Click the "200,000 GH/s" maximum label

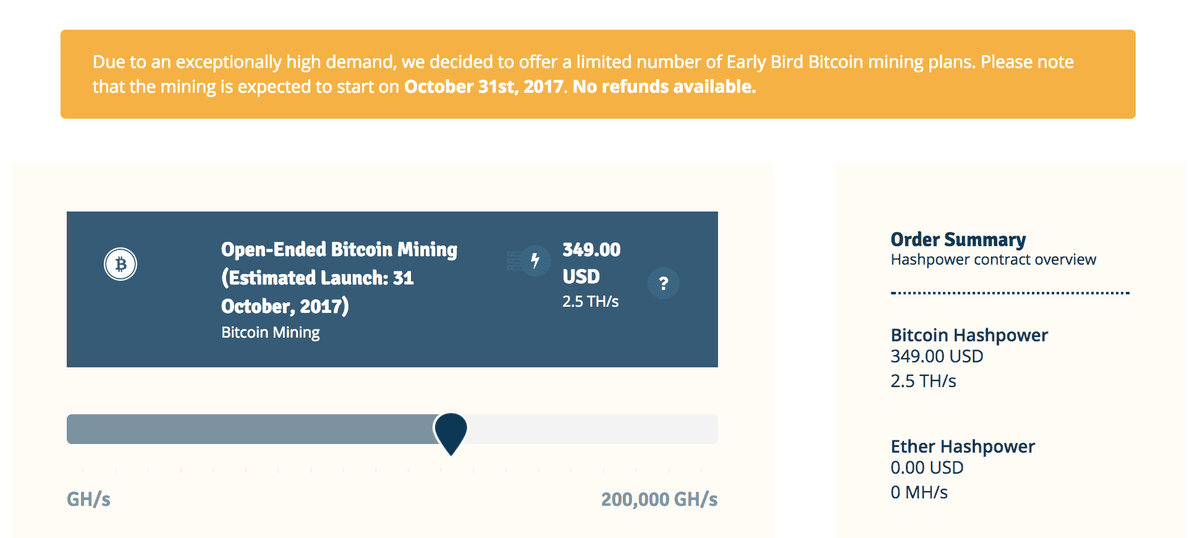(x=659, y=499)
